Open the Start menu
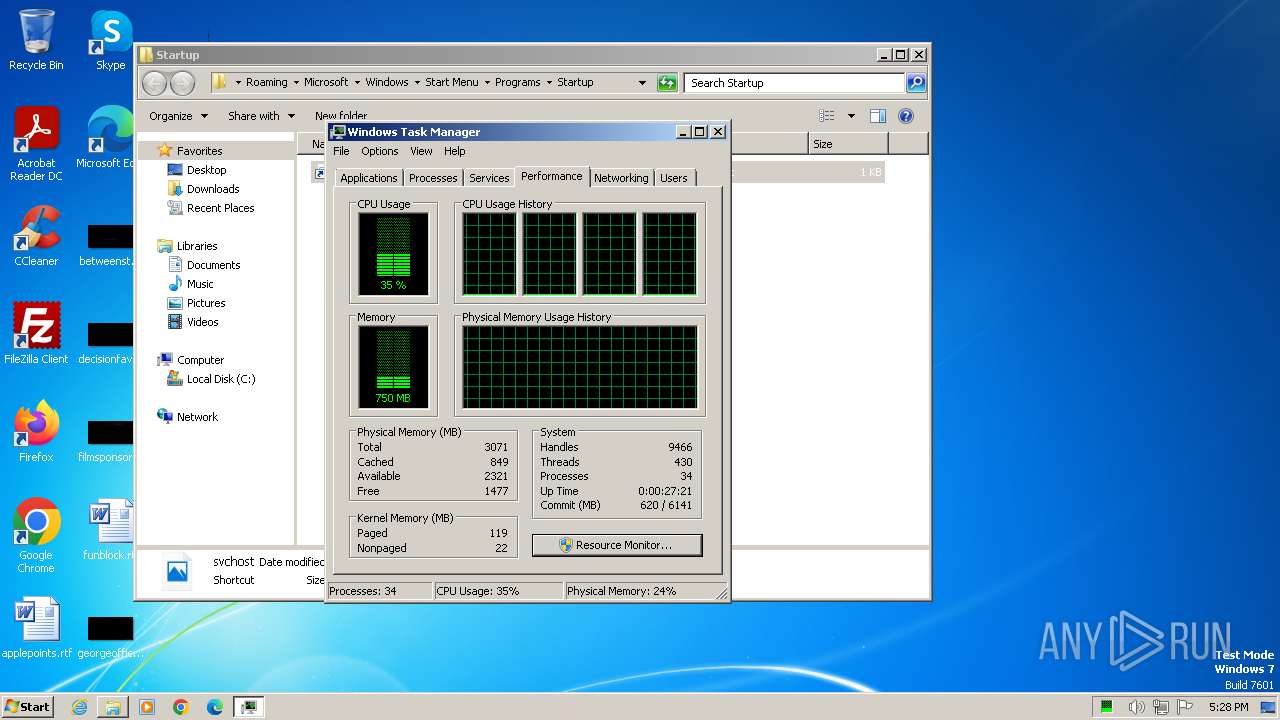 coord(27,707)
